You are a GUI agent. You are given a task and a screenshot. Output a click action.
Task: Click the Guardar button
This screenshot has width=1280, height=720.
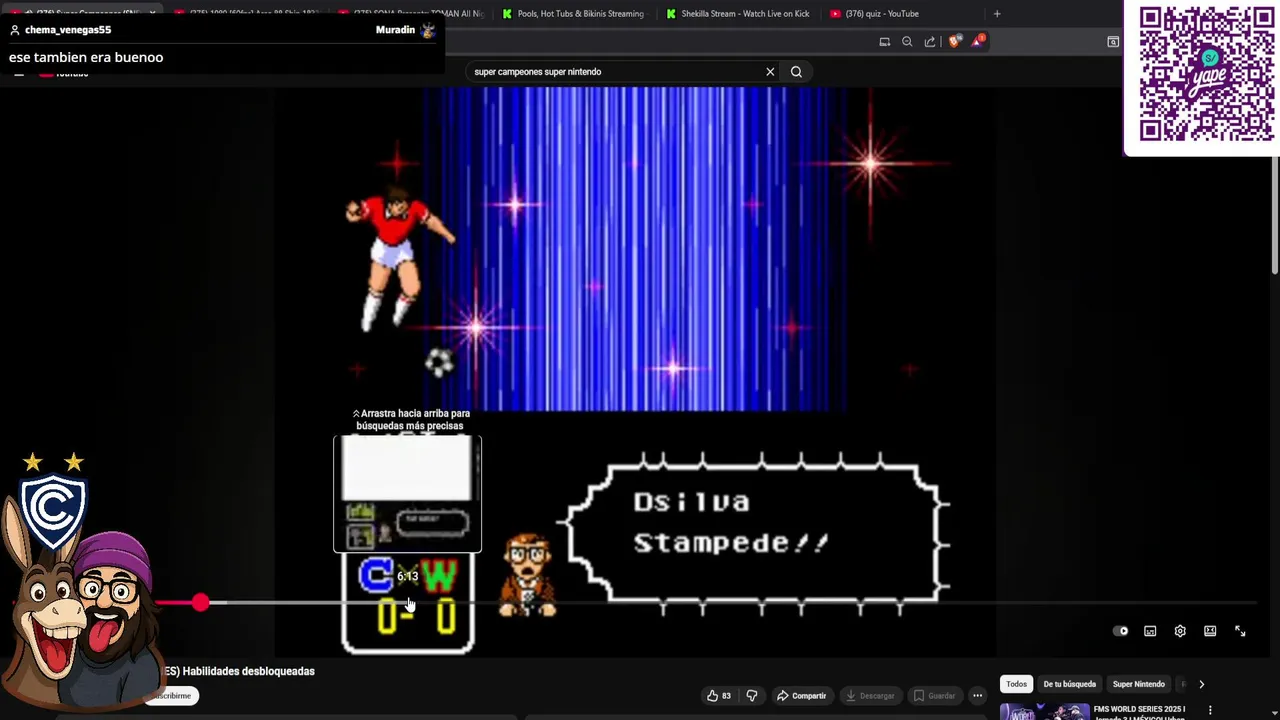pyautogui.click(x=934, y=696)
